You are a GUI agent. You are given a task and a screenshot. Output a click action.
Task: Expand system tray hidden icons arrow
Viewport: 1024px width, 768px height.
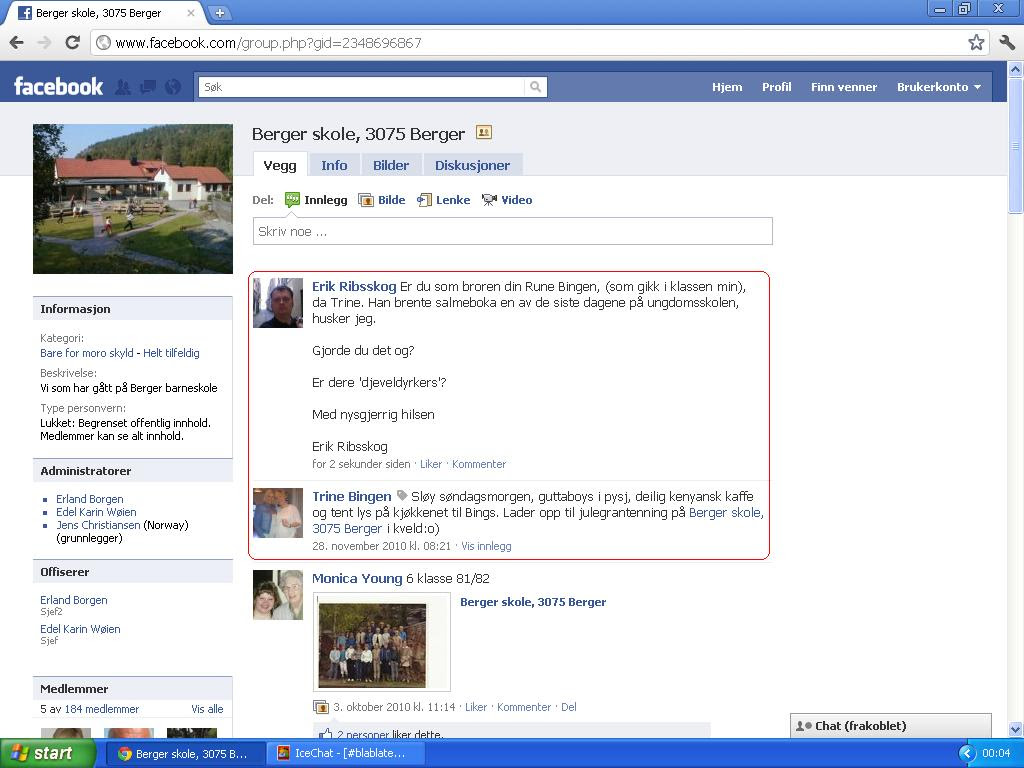tap(966, 754)
